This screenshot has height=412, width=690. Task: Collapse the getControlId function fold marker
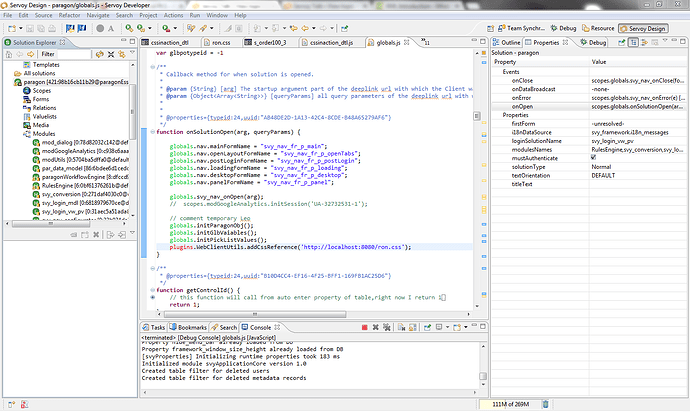tap(153, 290)
